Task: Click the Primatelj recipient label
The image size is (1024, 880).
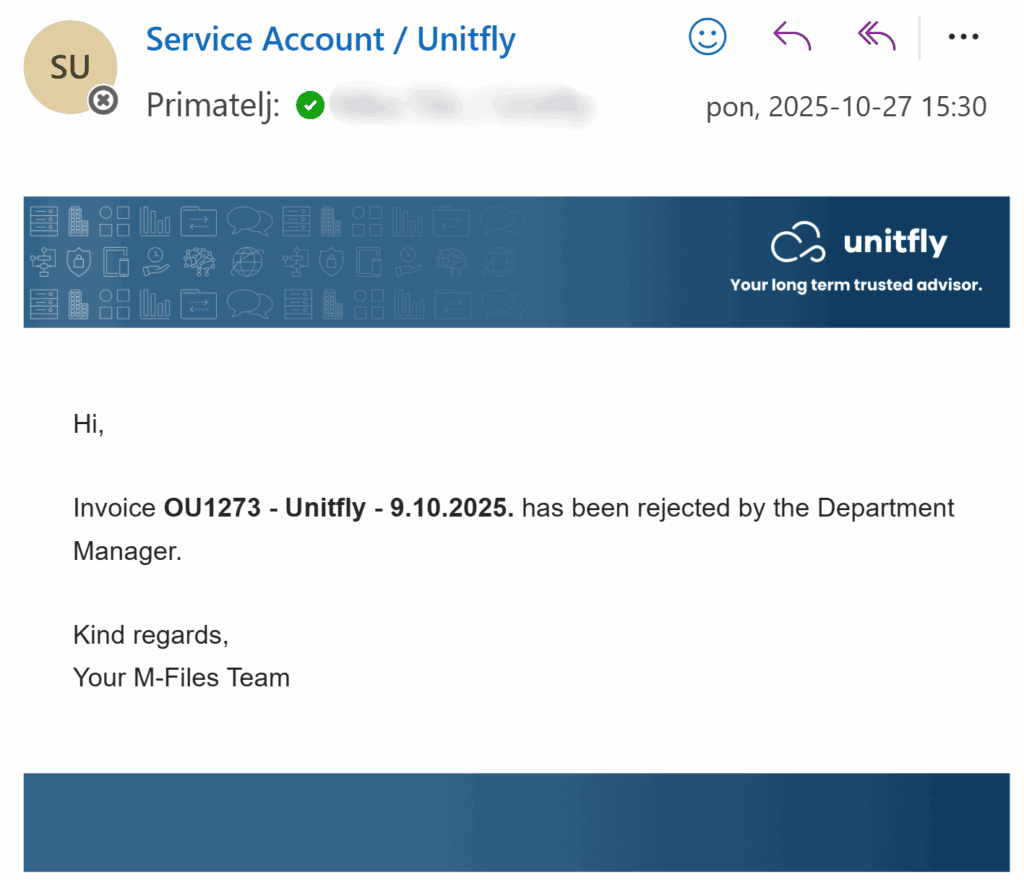Action: click(x=213, y=105)
